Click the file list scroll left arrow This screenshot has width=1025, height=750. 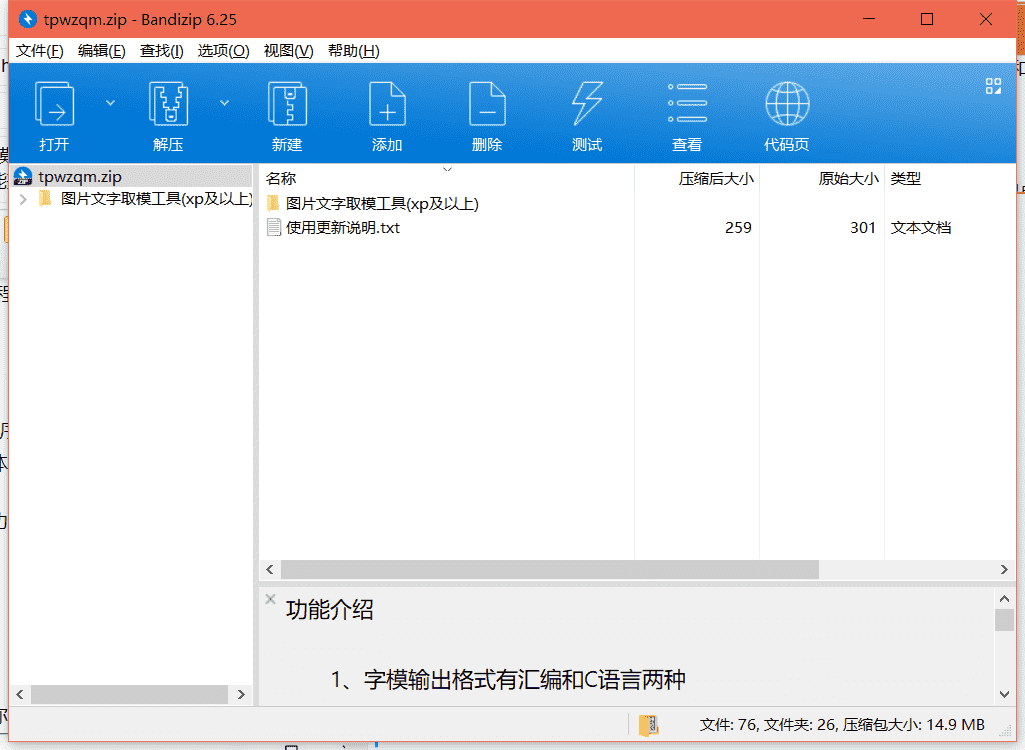point(270,570)
